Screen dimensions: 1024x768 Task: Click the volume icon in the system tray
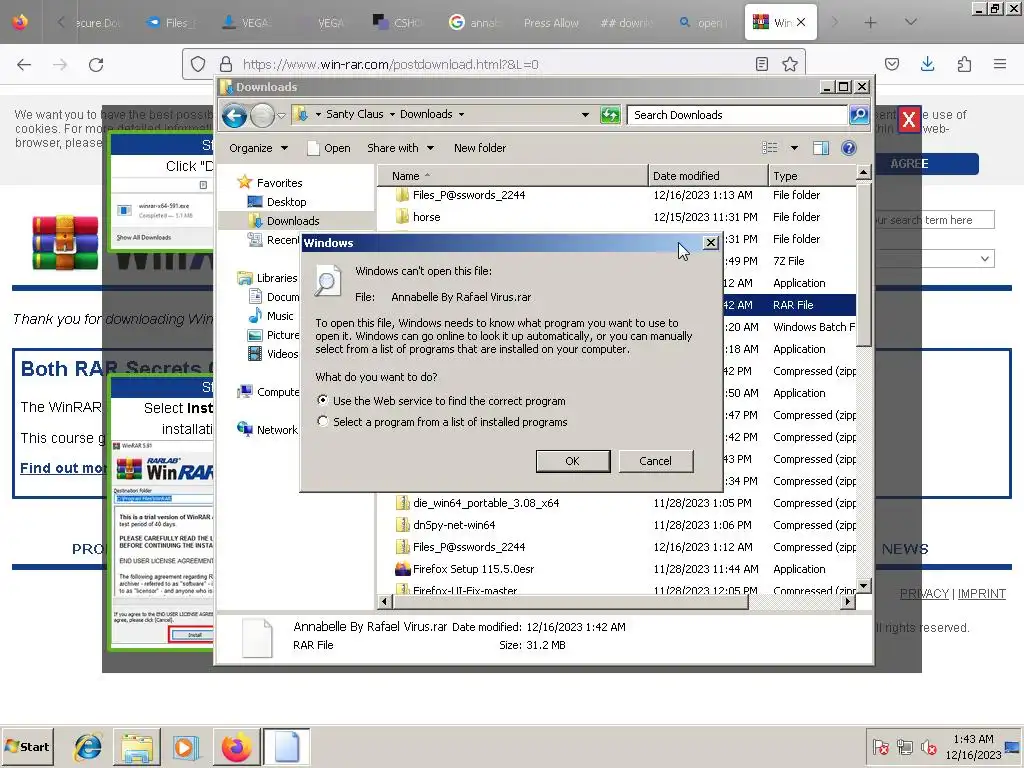[x=928, y=746]
